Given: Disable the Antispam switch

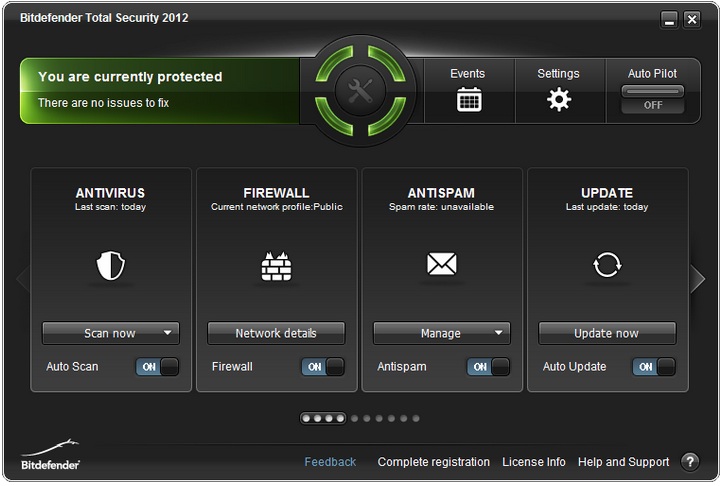Looking at the screenshot, I should [x=488, y=367].
